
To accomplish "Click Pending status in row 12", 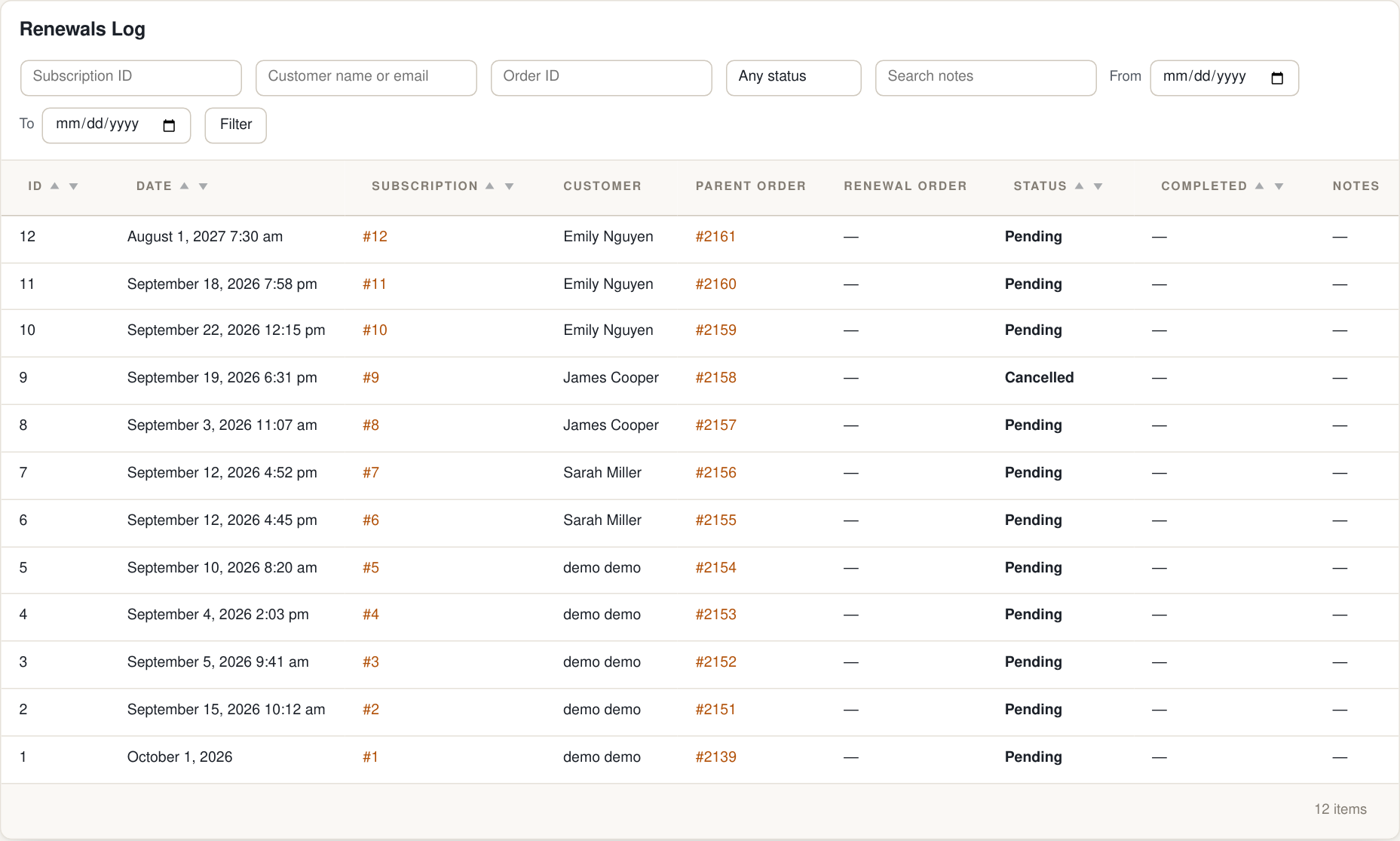I will pos(1033,237).
